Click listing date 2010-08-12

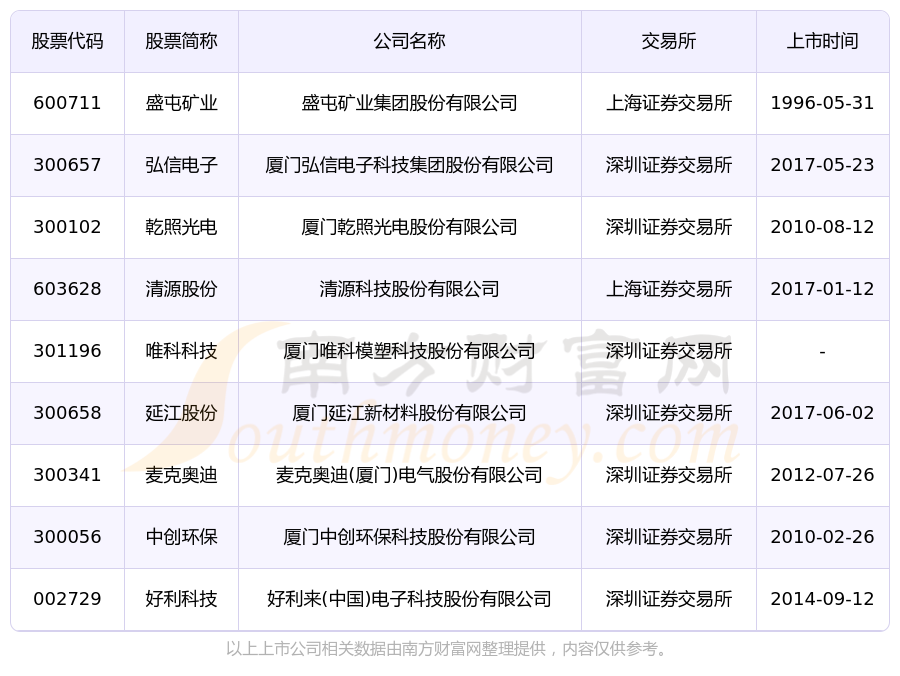[823, 227]
